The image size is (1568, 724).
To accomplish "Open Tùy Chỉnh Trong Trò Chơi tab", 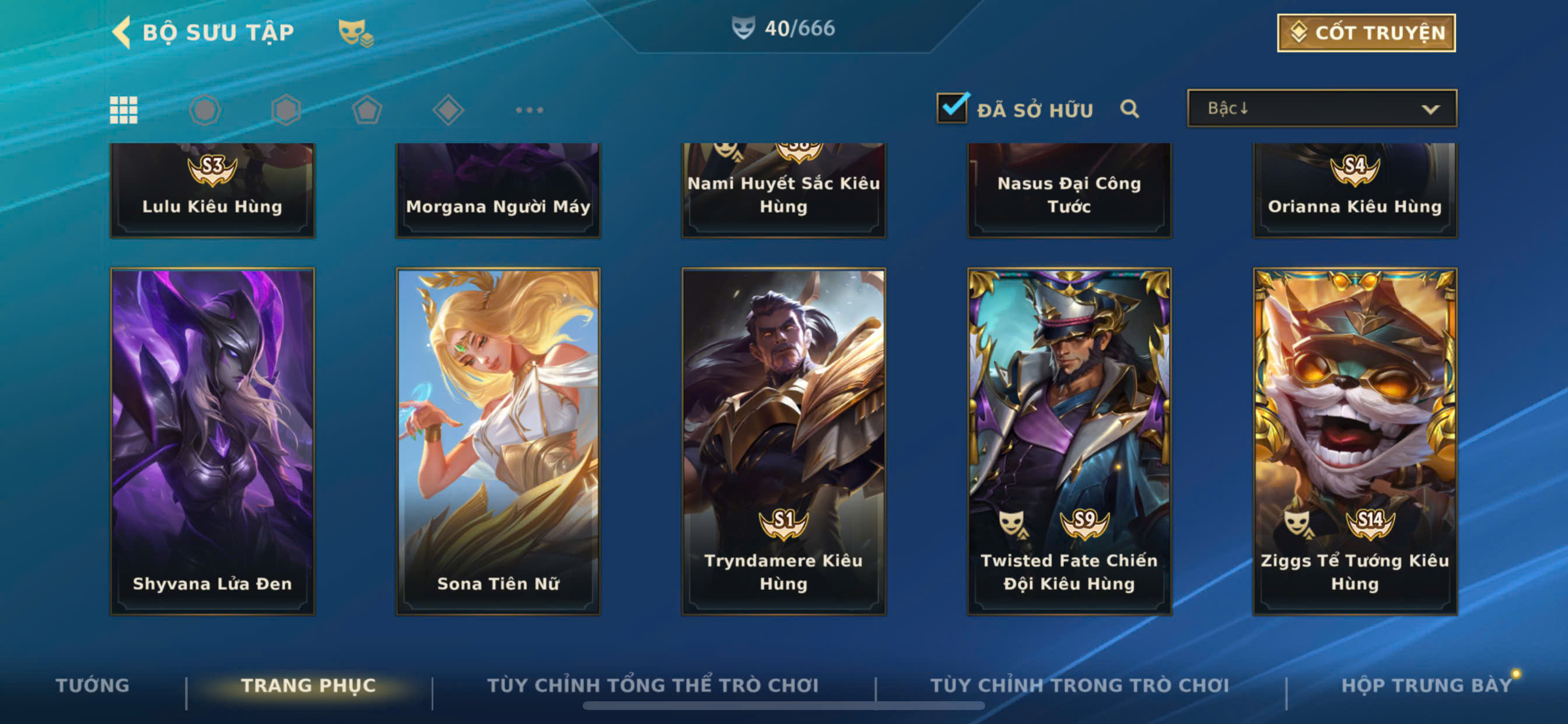I will coord(1080,685).
